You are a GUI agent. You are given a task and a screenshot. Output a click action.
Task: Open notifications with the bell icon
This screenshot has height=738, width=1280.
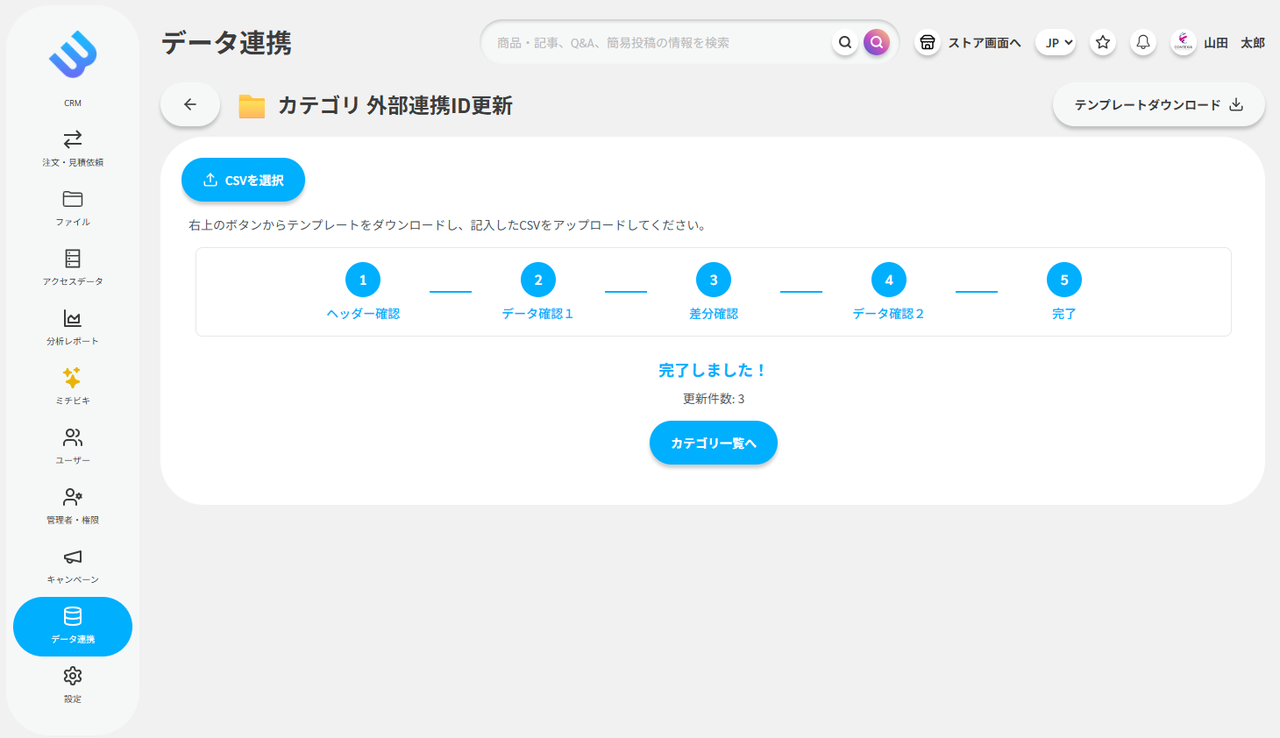[1140, 42]
